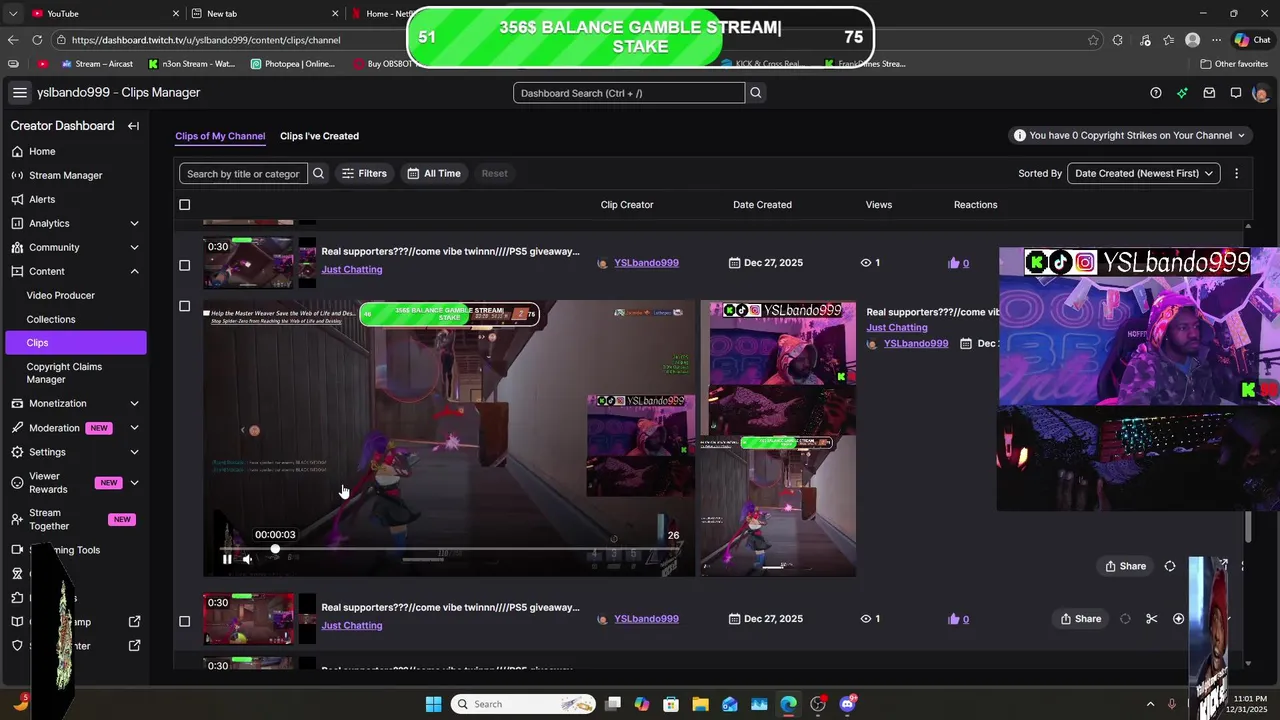The image size is (1280, 720).
Task: Open YSLbando999 creator link below the player
Action: 646,619
